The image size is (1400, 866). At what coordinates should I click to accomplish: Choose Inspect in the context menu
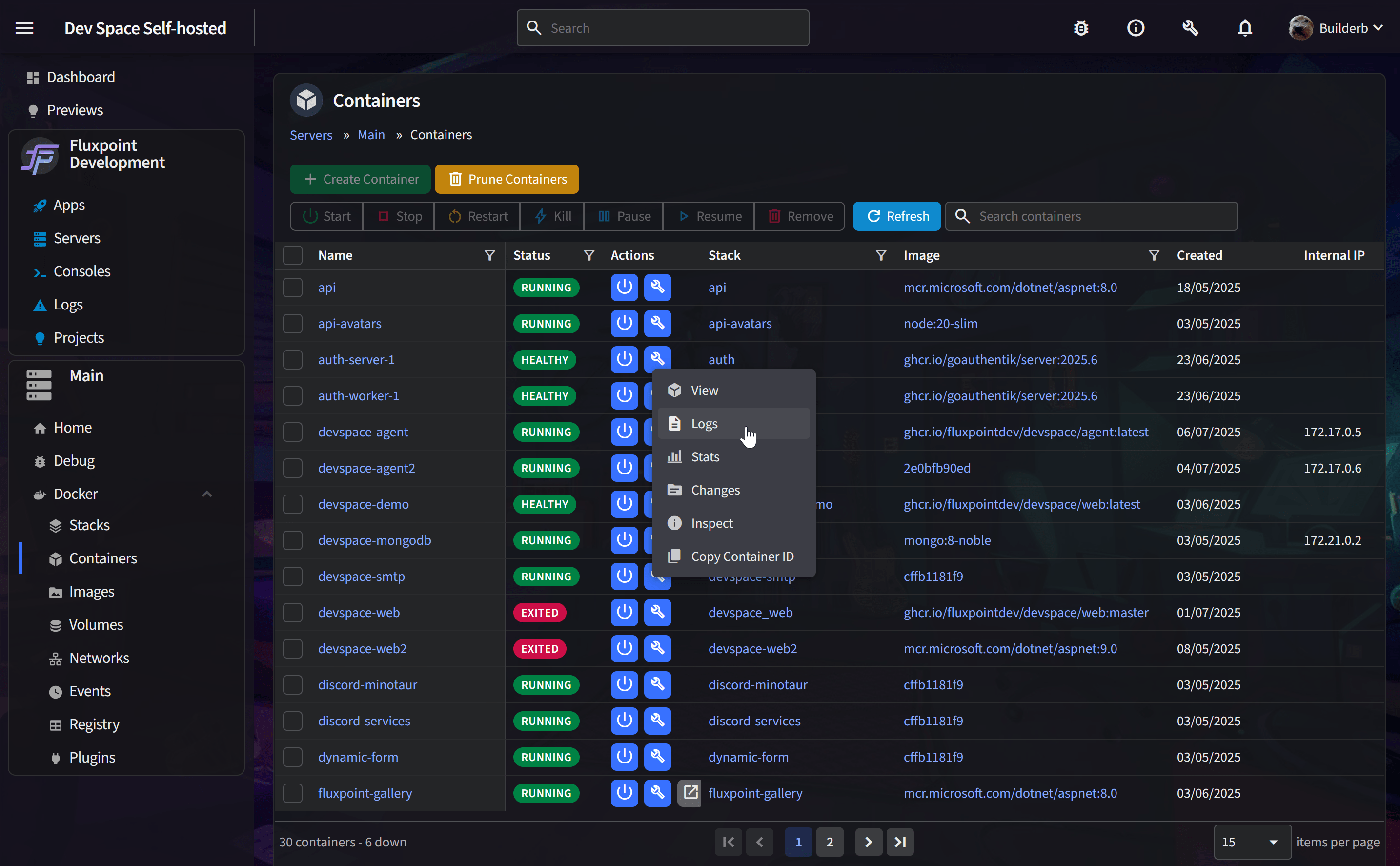[x=733, y=523]
